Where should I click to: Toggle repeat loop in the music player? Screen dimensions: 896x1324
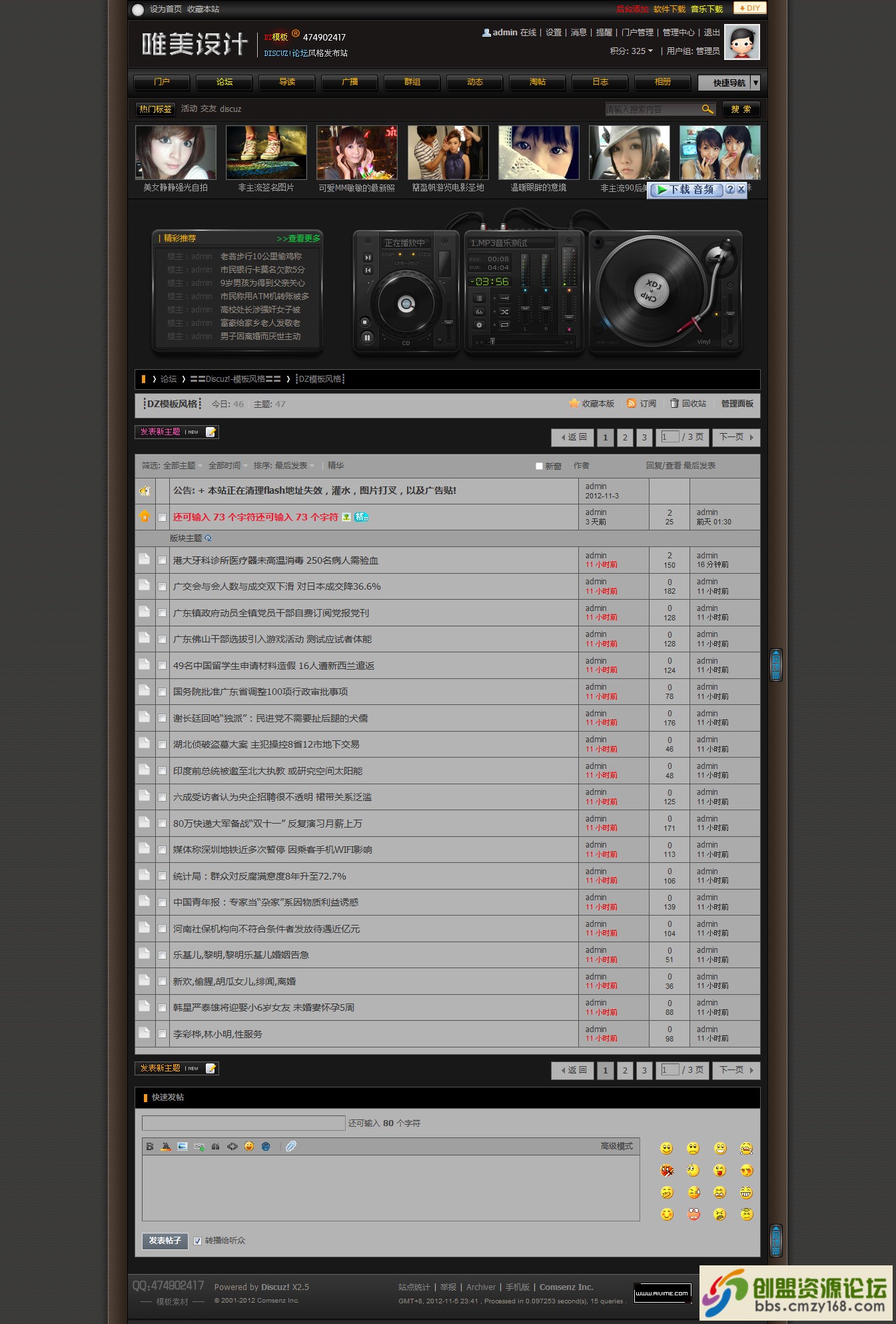[504, 325]
